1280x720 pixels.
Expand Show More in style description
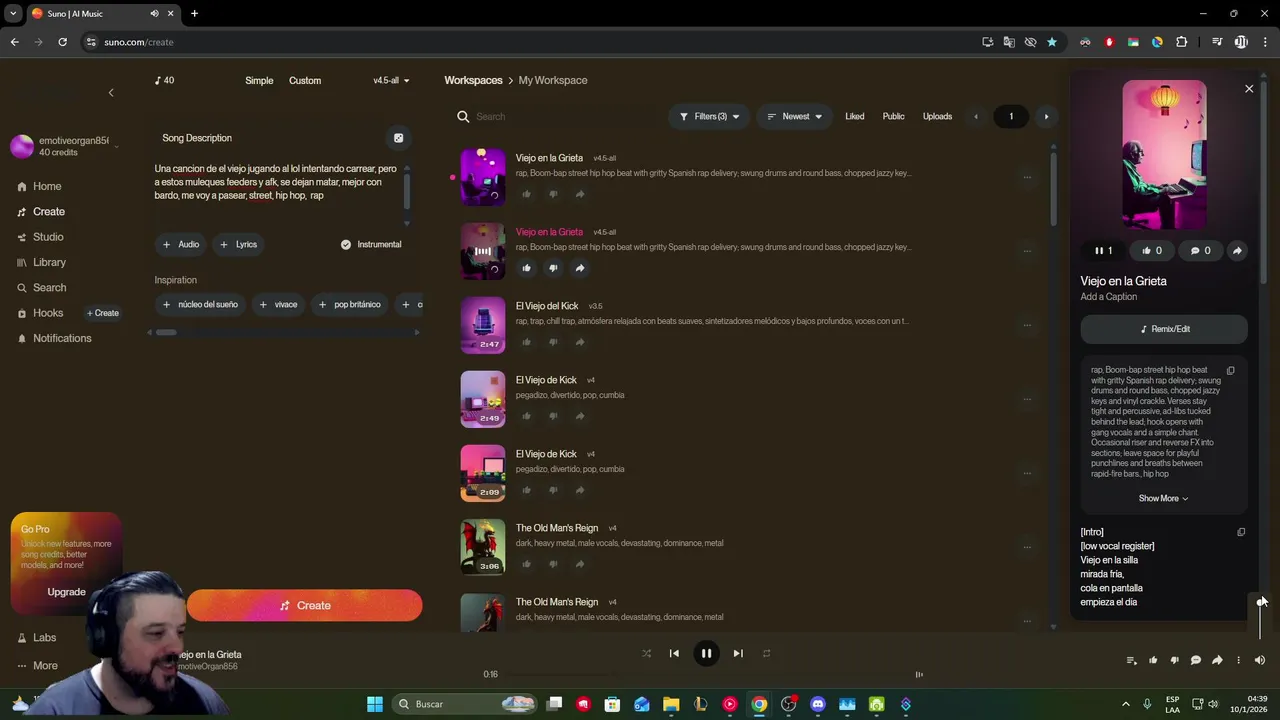point(1163,498)
